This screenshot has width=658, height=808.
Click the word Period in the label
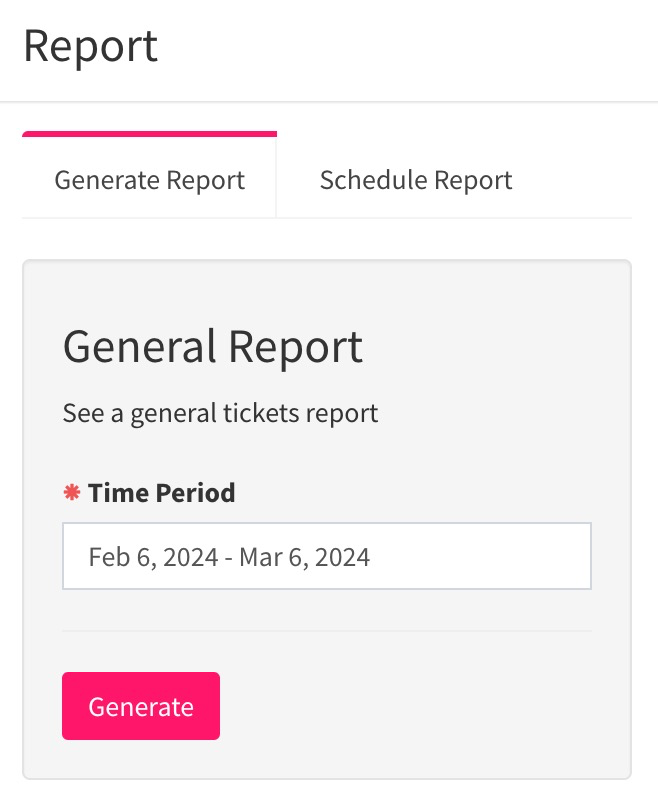[195, 493]
